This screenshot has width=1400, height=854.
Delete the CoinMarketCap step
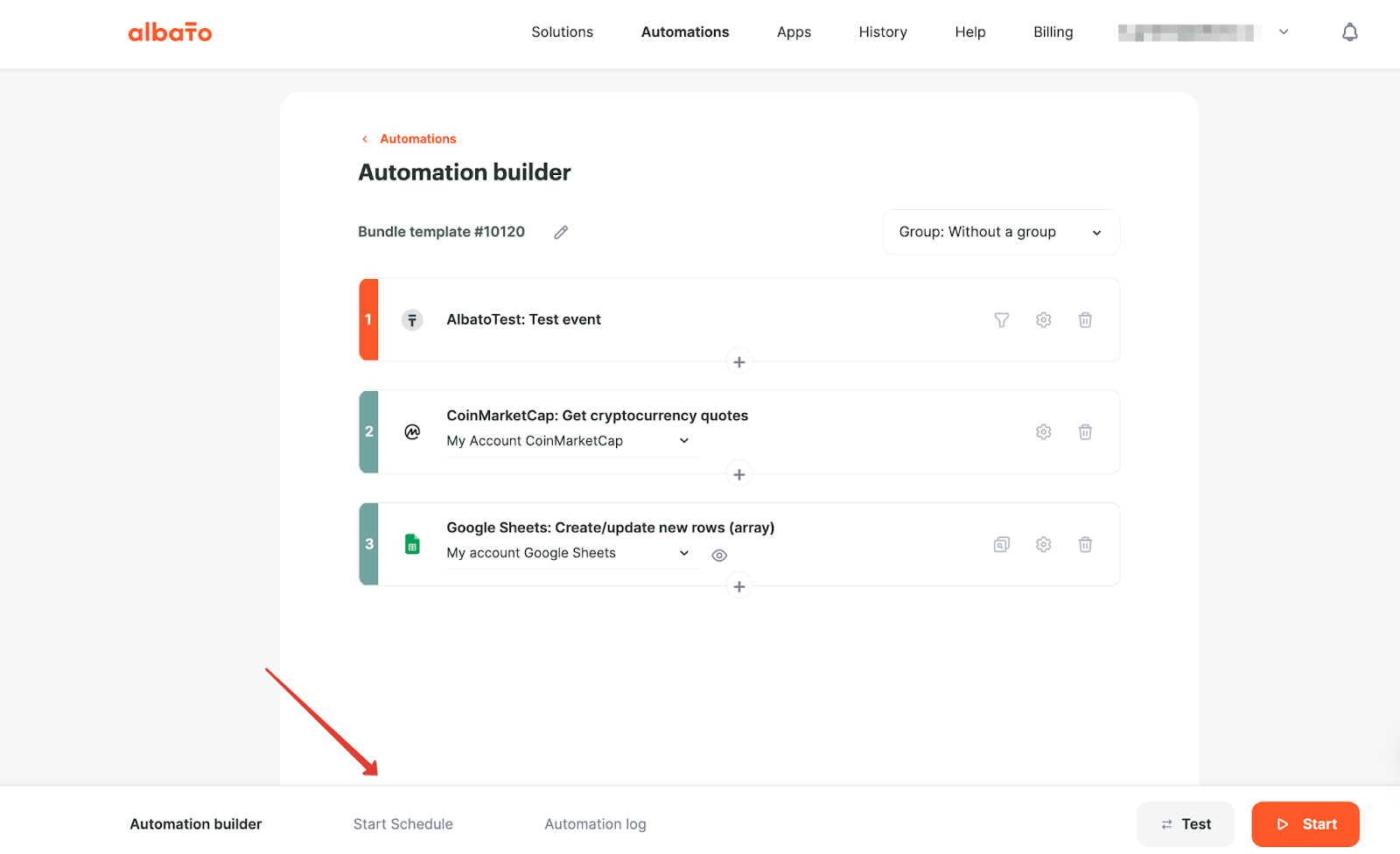coord(1085,432)
